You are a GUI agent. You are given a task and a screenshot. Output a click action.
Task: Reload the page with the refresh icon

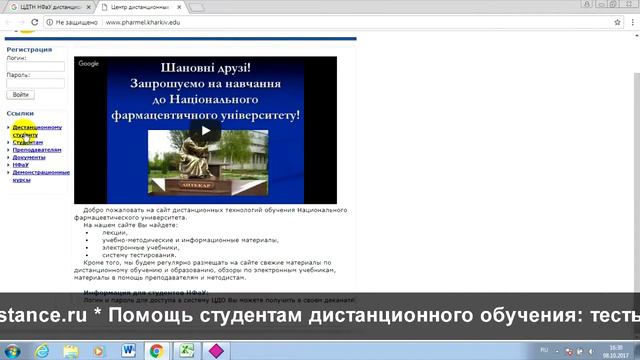35,22
